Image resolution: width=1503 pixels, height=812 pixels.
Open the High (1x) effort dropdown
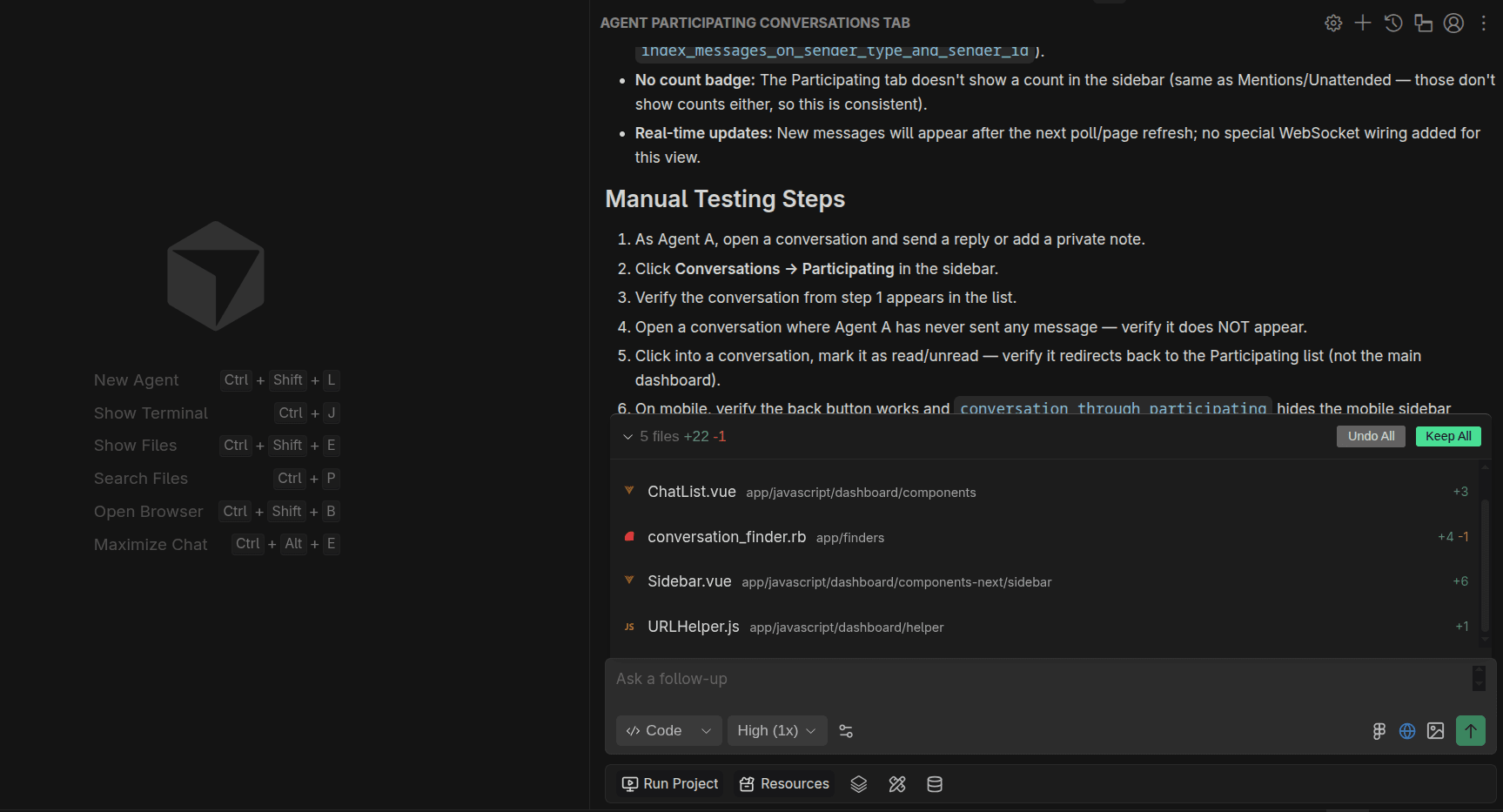point(777,731)
